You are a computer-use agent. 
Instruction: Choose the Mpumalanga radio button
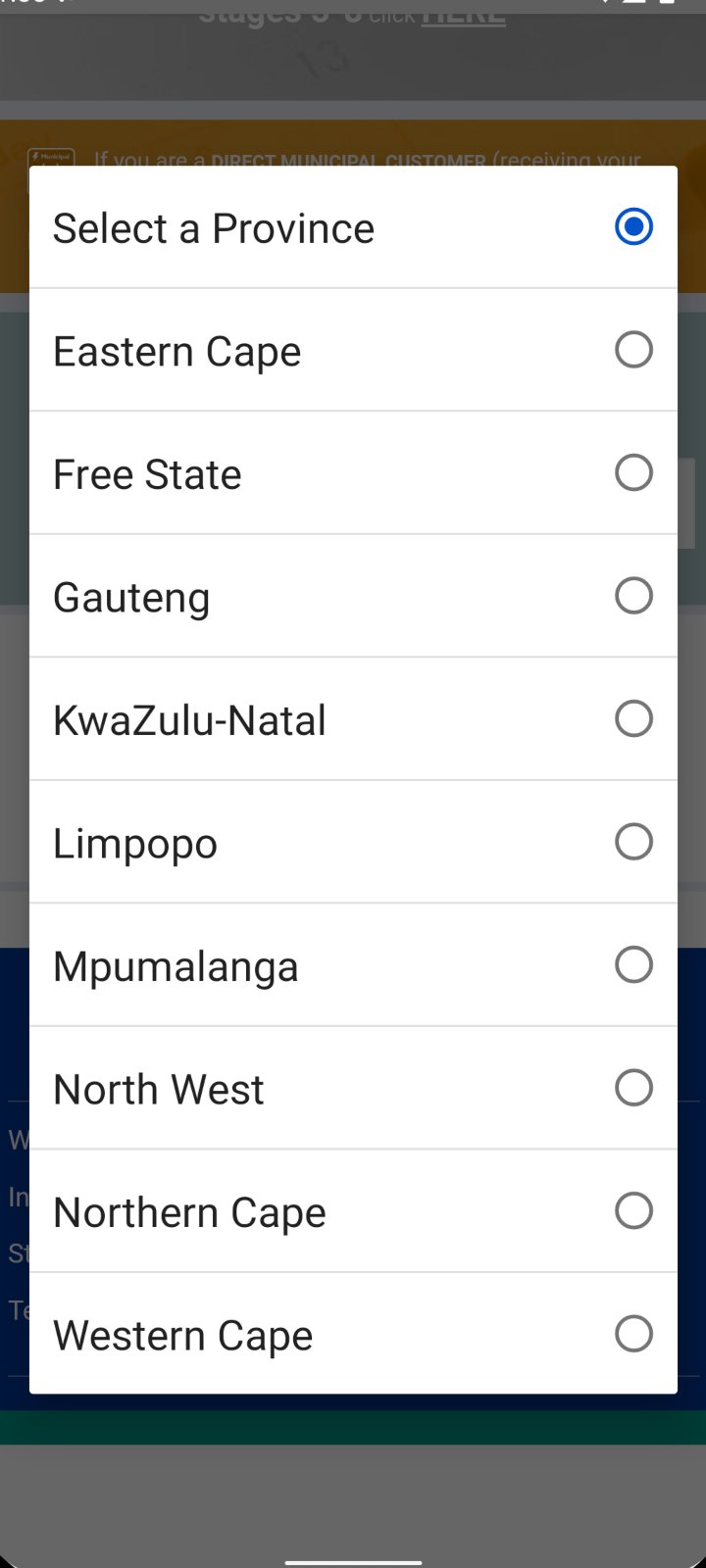coord(633,964)
